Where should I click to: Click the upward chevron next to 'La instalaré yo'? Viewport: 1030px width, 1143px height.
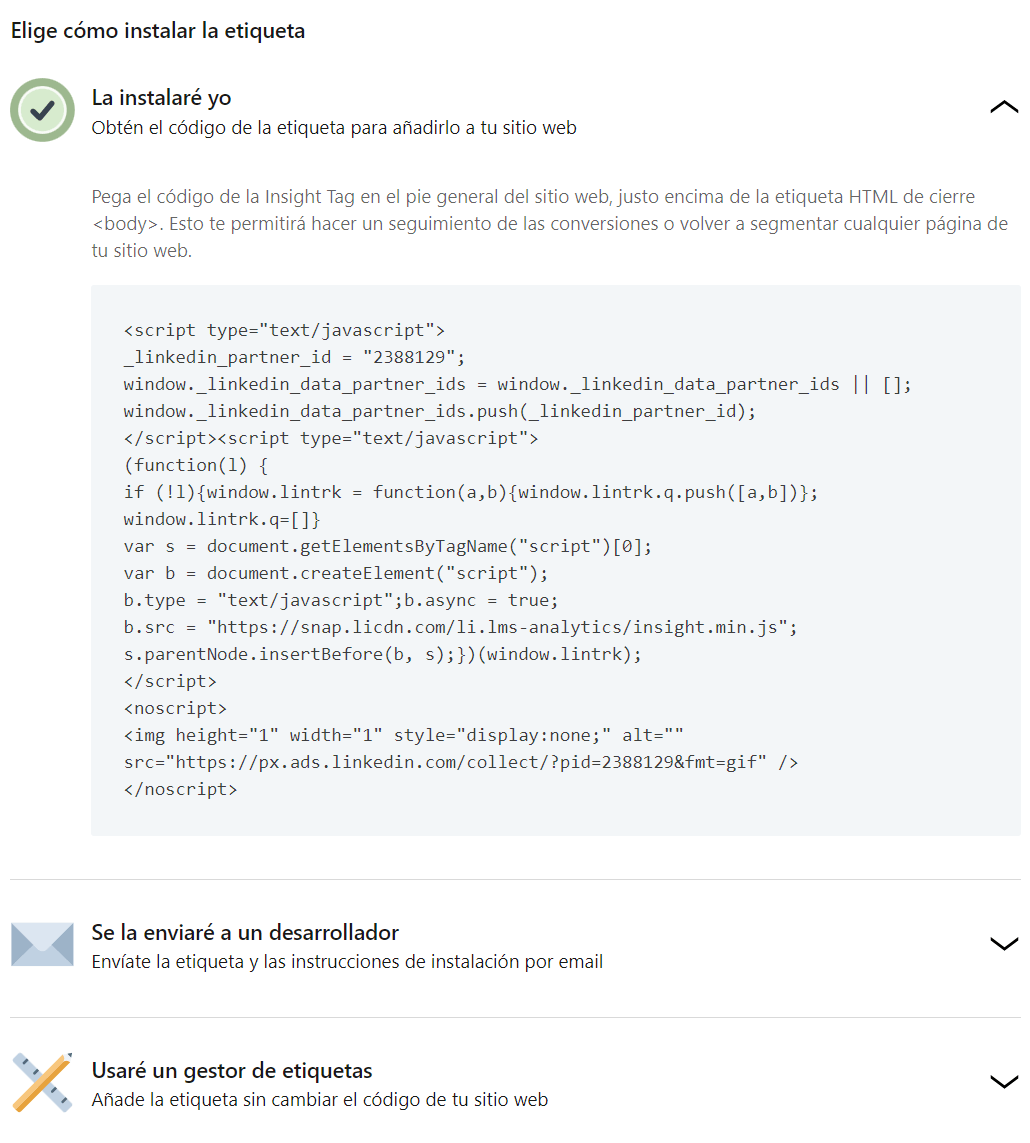pyautogui.click(x=1004, y=107)
